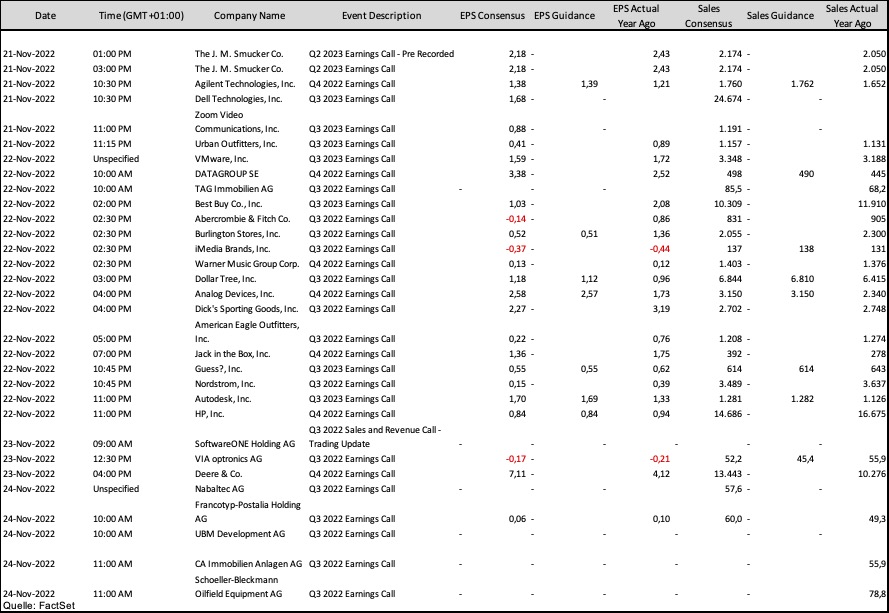Click the red -0,44 EPS year-ago value
Image resolution: width=889 pixels, height=613 pixels.
[660, 249]
